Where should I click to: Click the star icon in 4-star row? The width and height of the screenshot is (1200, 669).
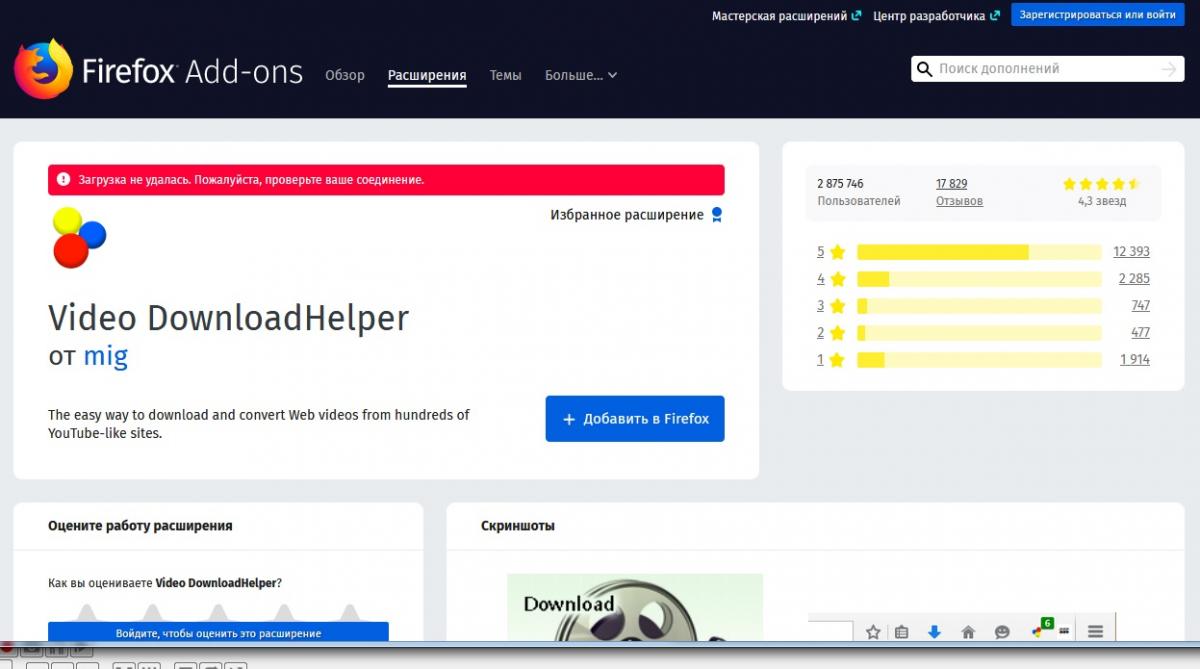tap(838, 279)
